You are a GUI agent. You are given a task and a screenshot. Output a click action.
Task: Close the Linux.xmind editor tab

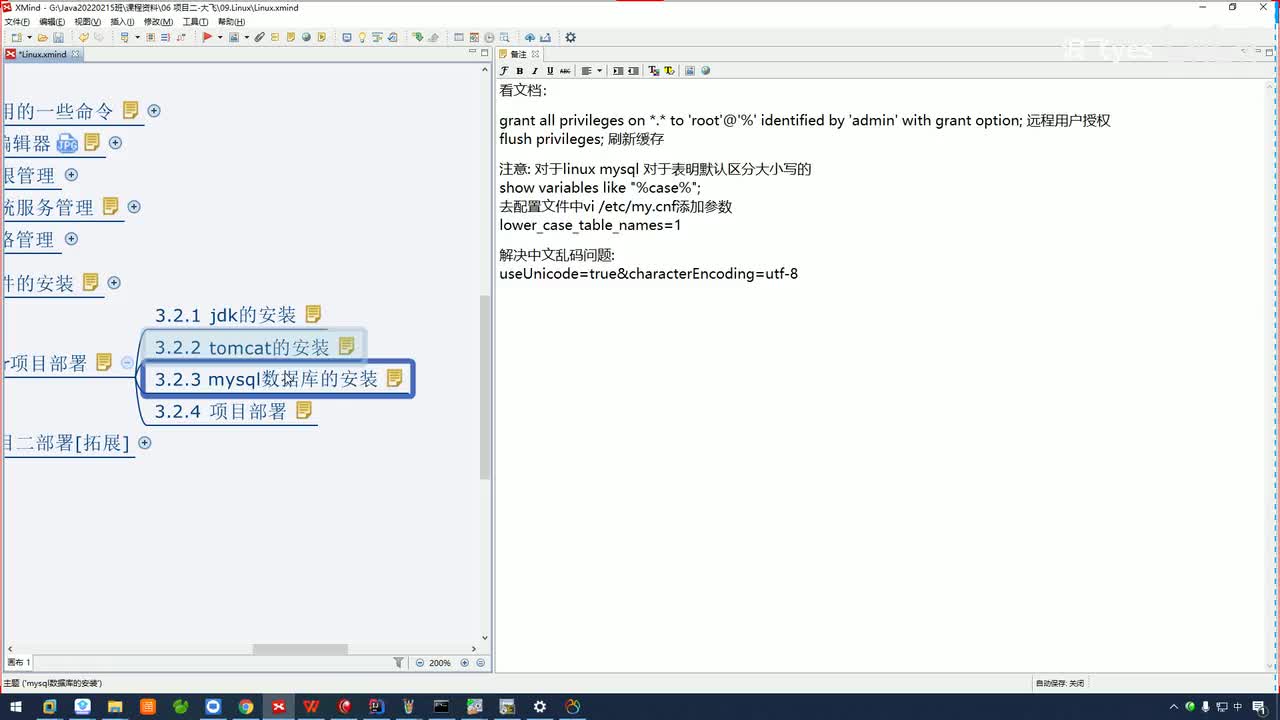pyautogui.click(x=75, y=54)
